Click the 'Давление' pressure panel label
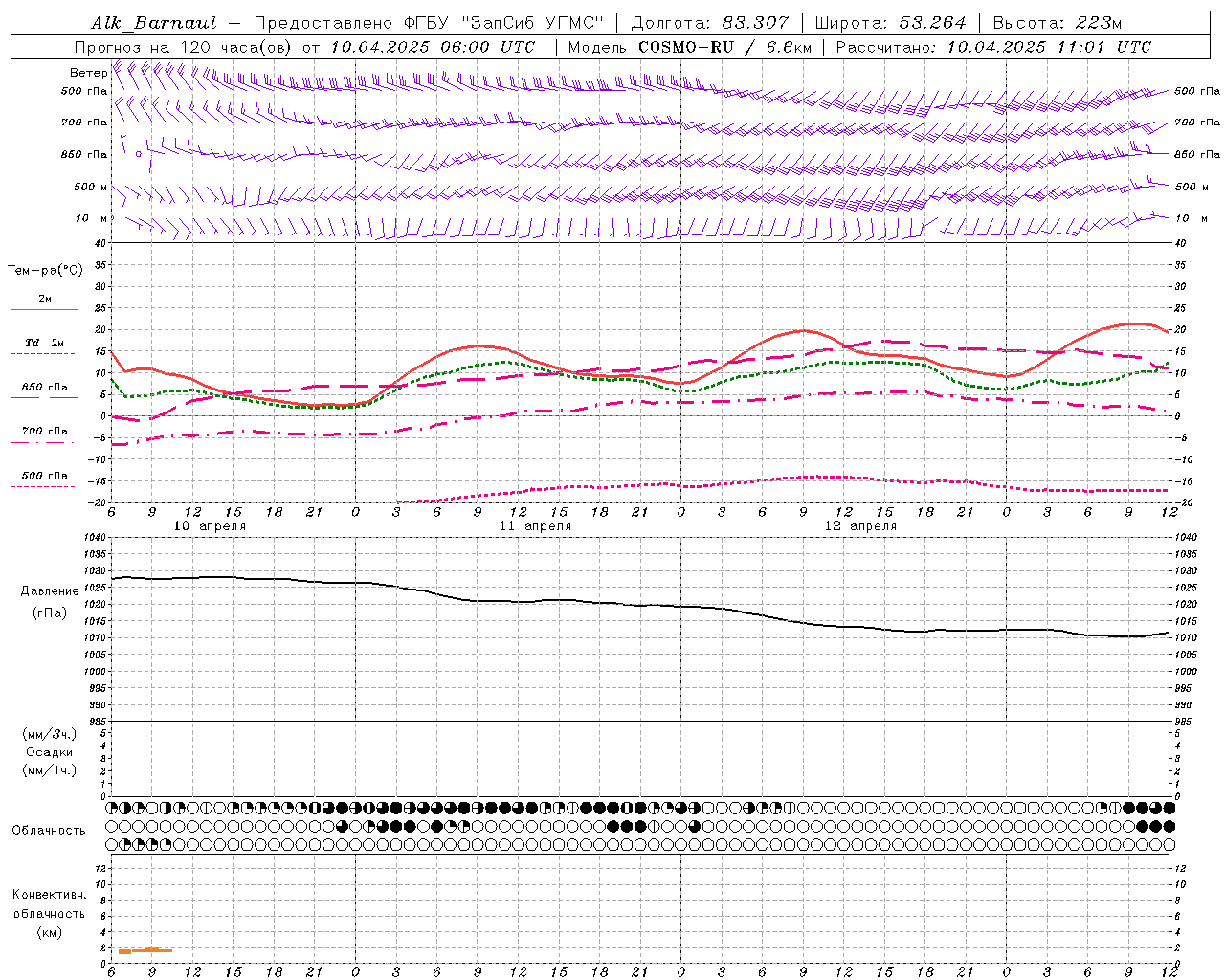The height and width of the screenshot is (980, 1225). pos(50,591)
